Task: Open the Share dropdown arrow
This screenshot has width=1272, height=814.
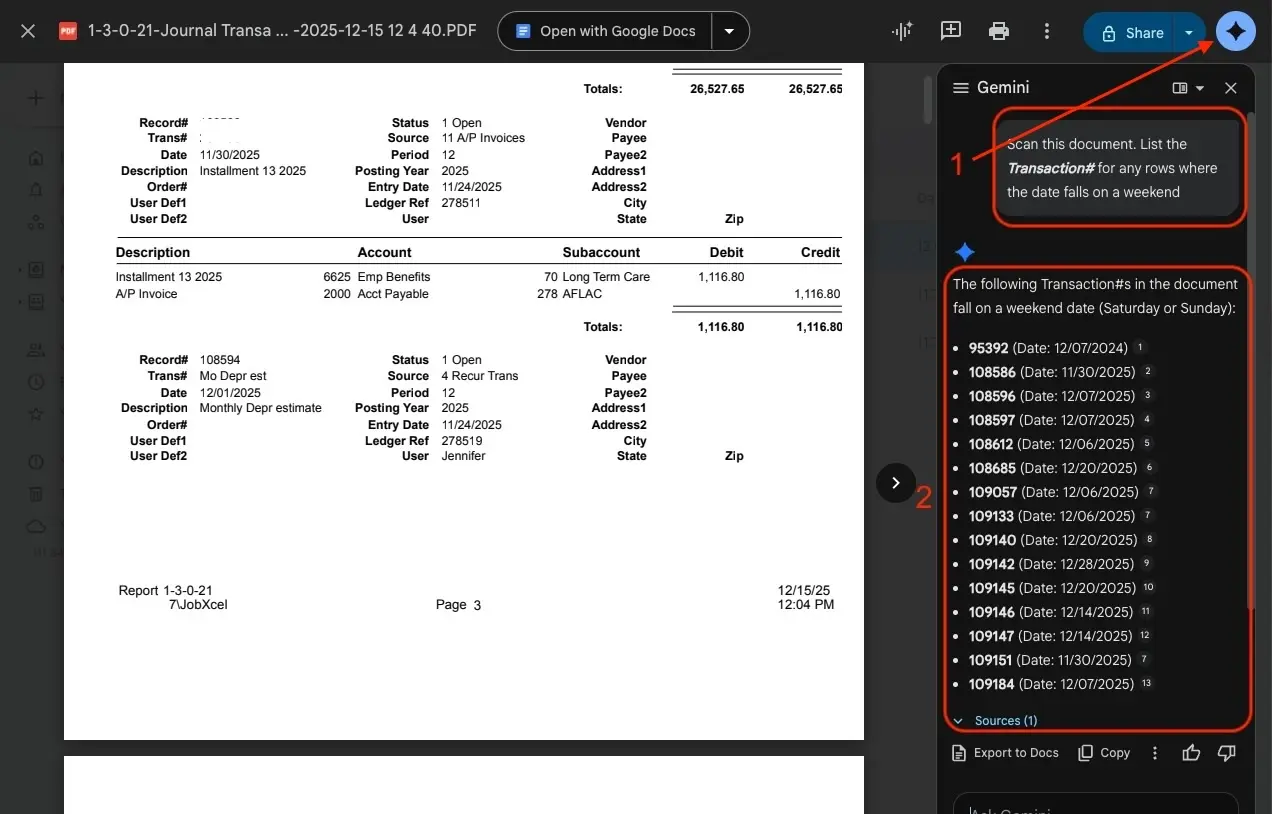Action: pyautogui.click(x=1189, y=32)
